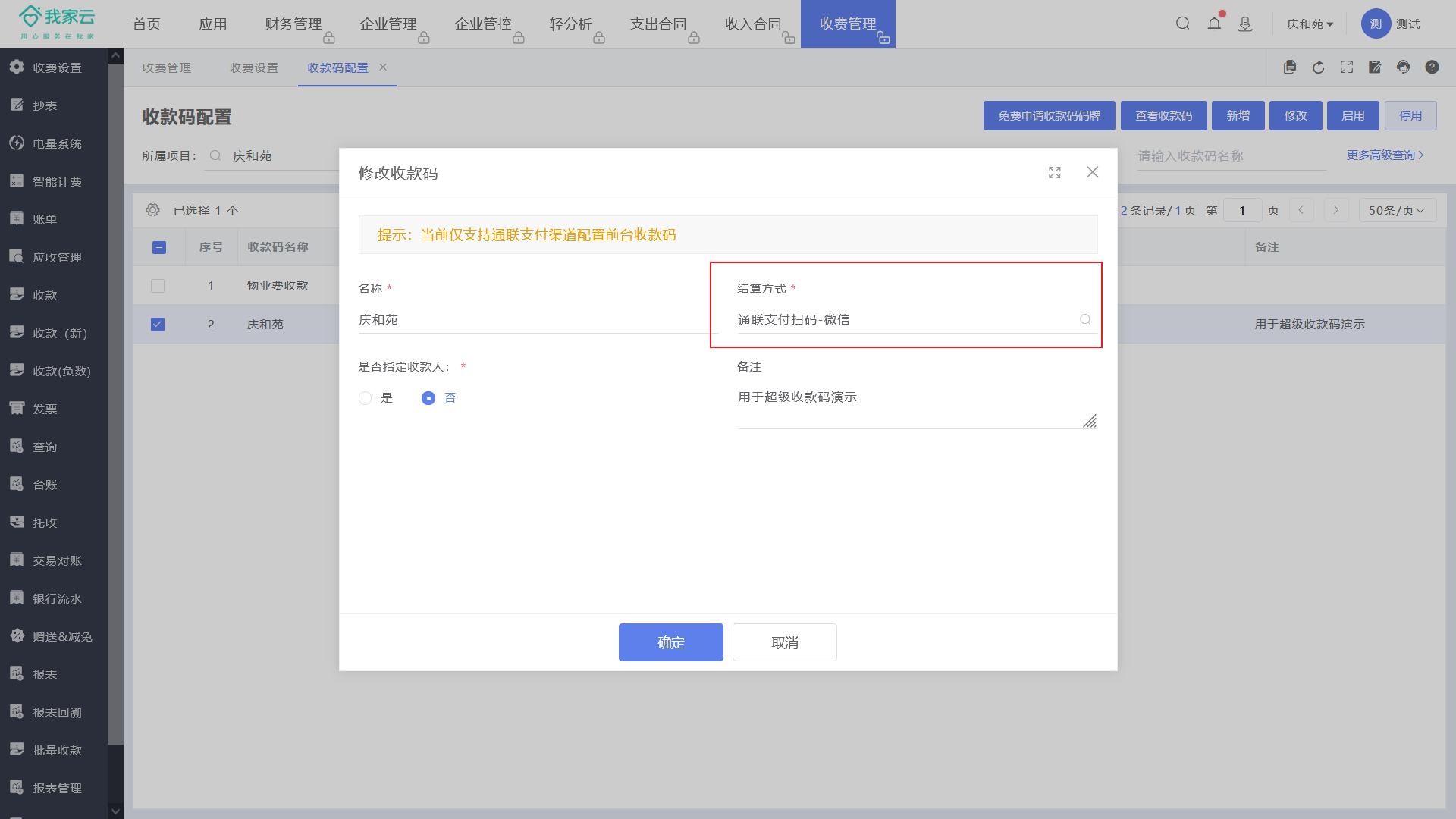Select the 否 radio option
This screenshot has width=1456, height=819.
coord(428,398)
